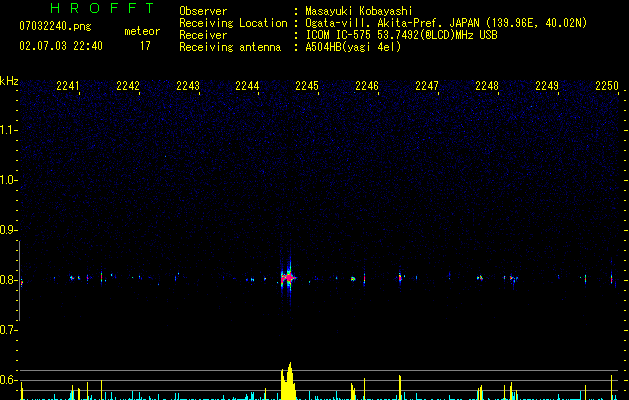Click the 0.9 kHz axis label
The width and height of the screenshot is (629, 400).
tap(8, 230)
